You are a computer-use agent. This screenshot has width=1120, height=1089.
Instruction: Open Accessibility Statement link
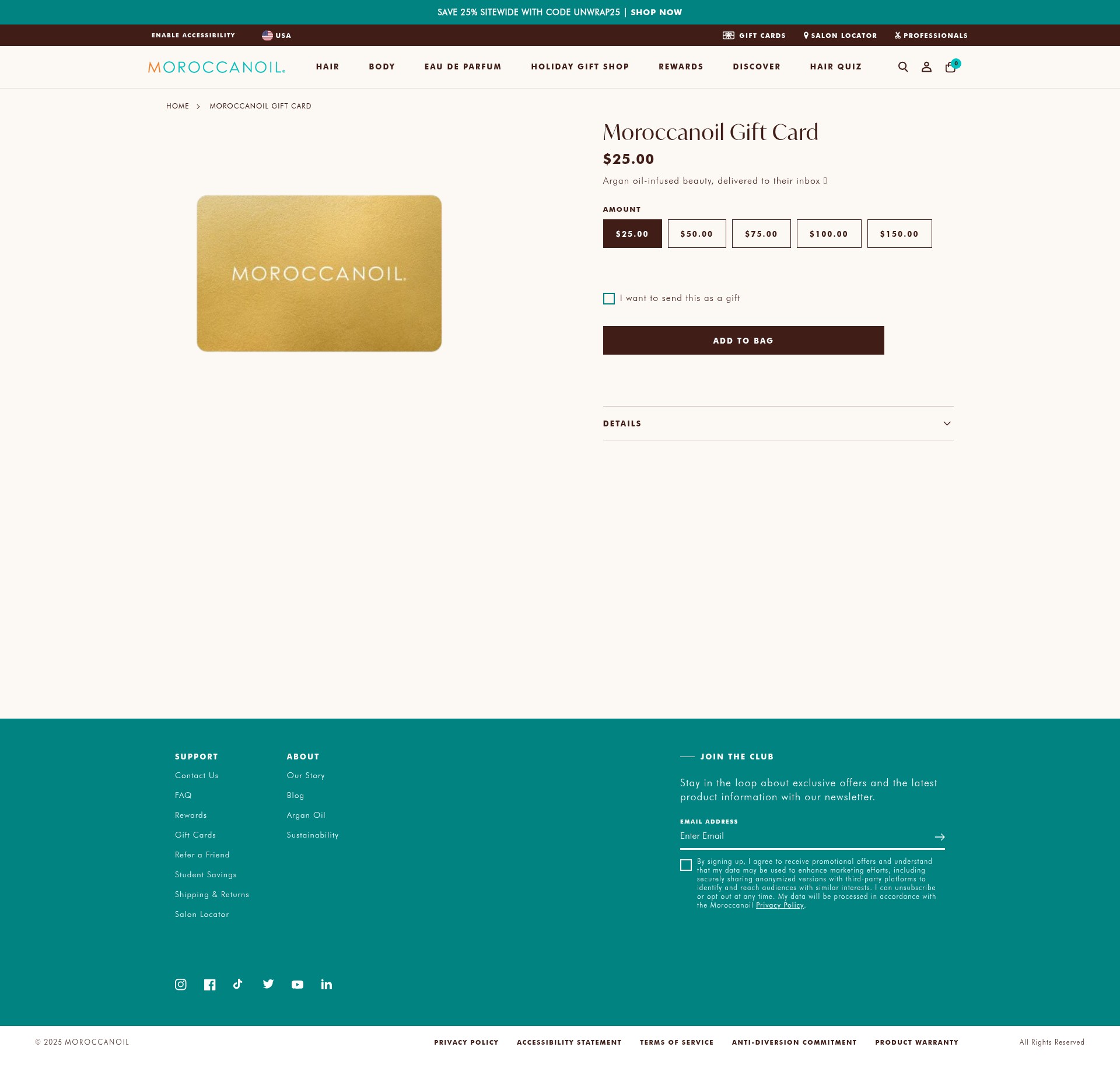click(x=569, y=1042)
